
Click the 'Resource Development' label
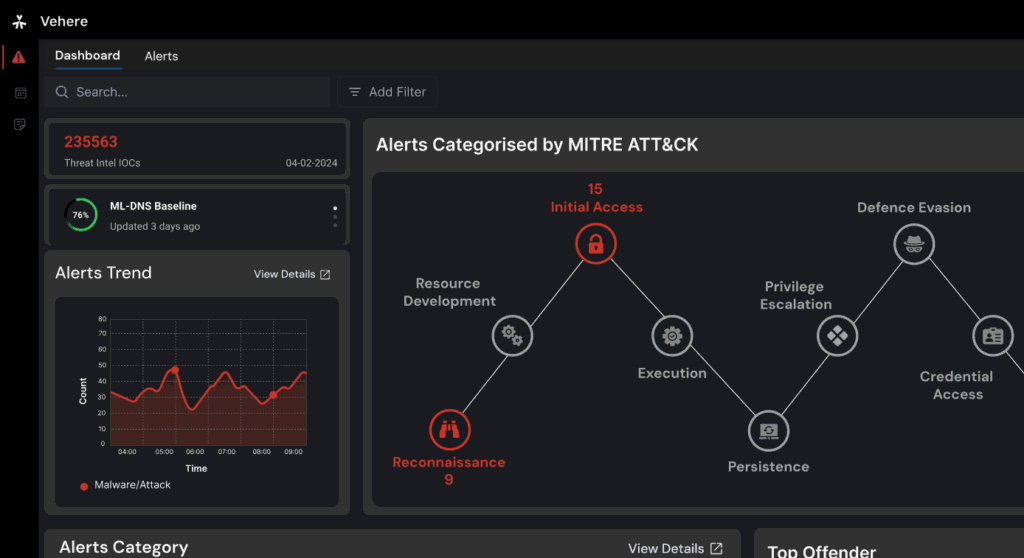point(449,292)
